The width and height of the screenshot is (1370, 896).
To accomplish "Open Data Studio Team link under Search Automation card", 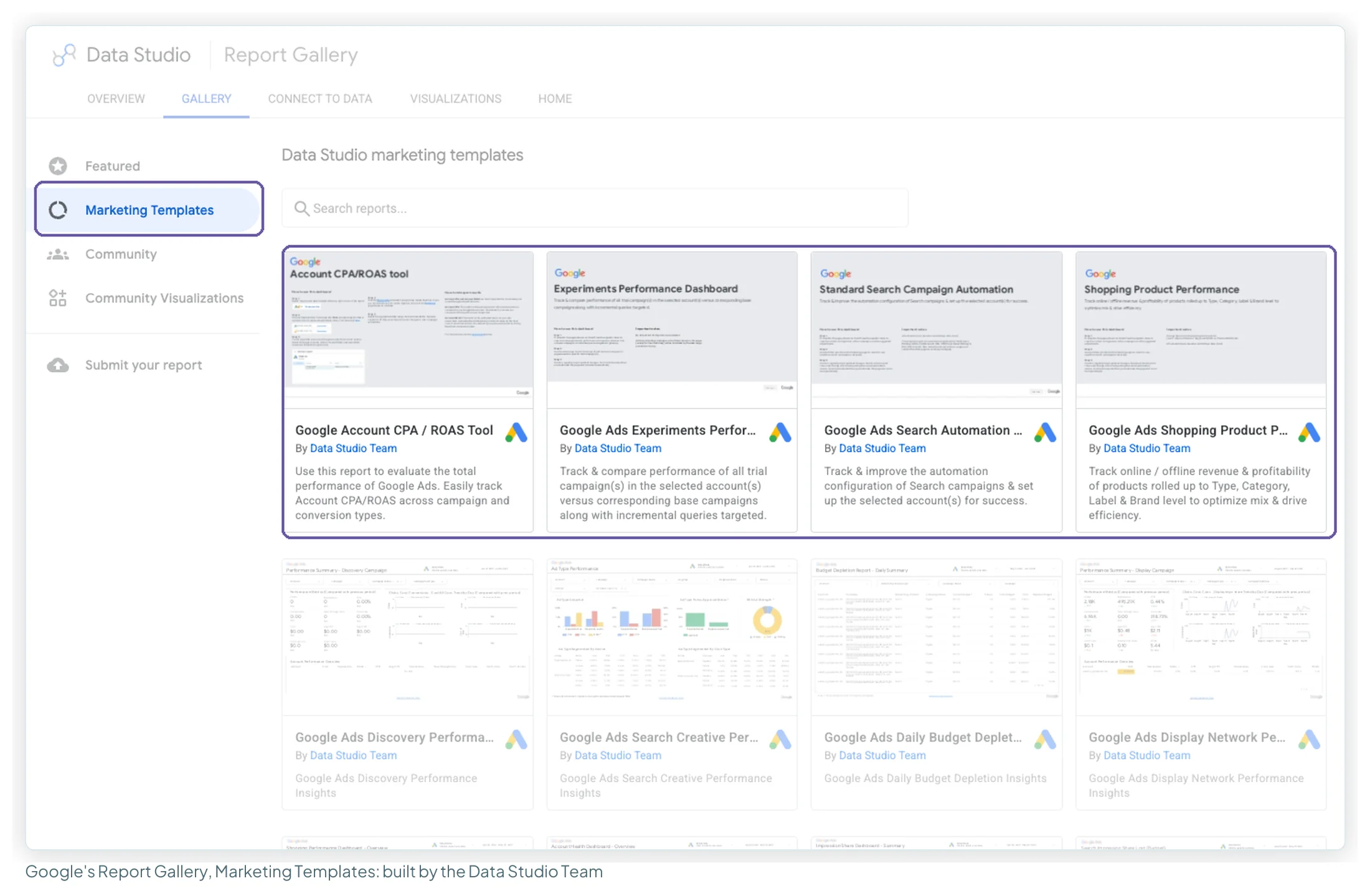I will point(882,448).
